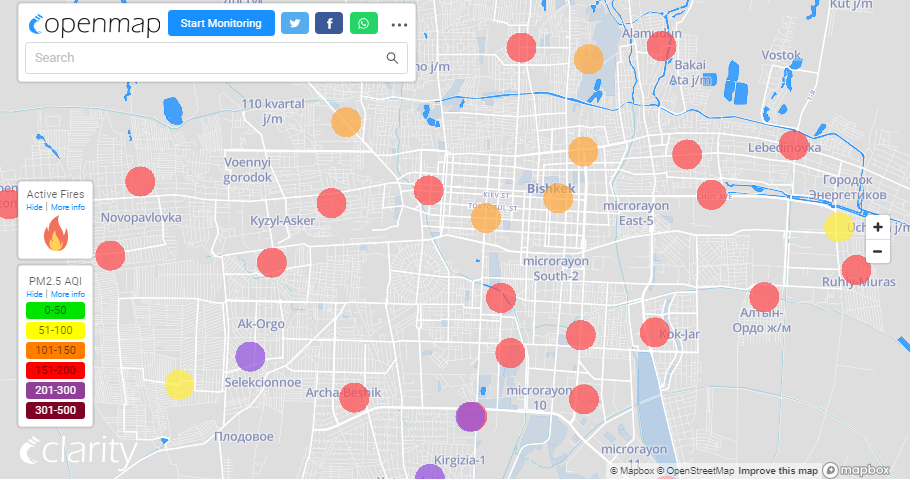The height and width of the screenshot is (480, 913).
Task: Zoom out with the minus button
Action: click(x=877, y=251)
